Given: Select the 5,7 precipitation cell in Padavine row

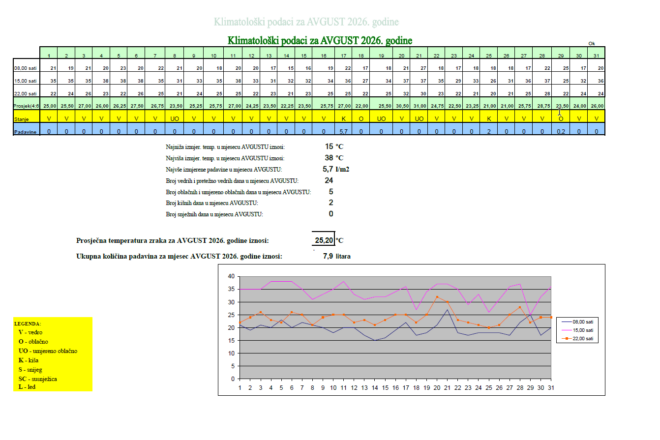Looking at the screenshot, I should pos(343,131).
